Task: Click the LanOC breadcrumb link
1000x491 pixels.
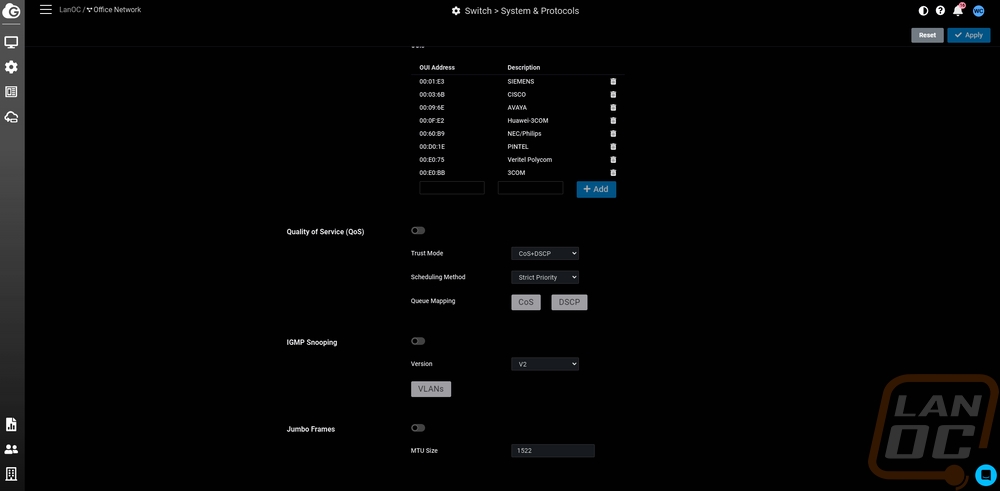Action: (69, 10)
